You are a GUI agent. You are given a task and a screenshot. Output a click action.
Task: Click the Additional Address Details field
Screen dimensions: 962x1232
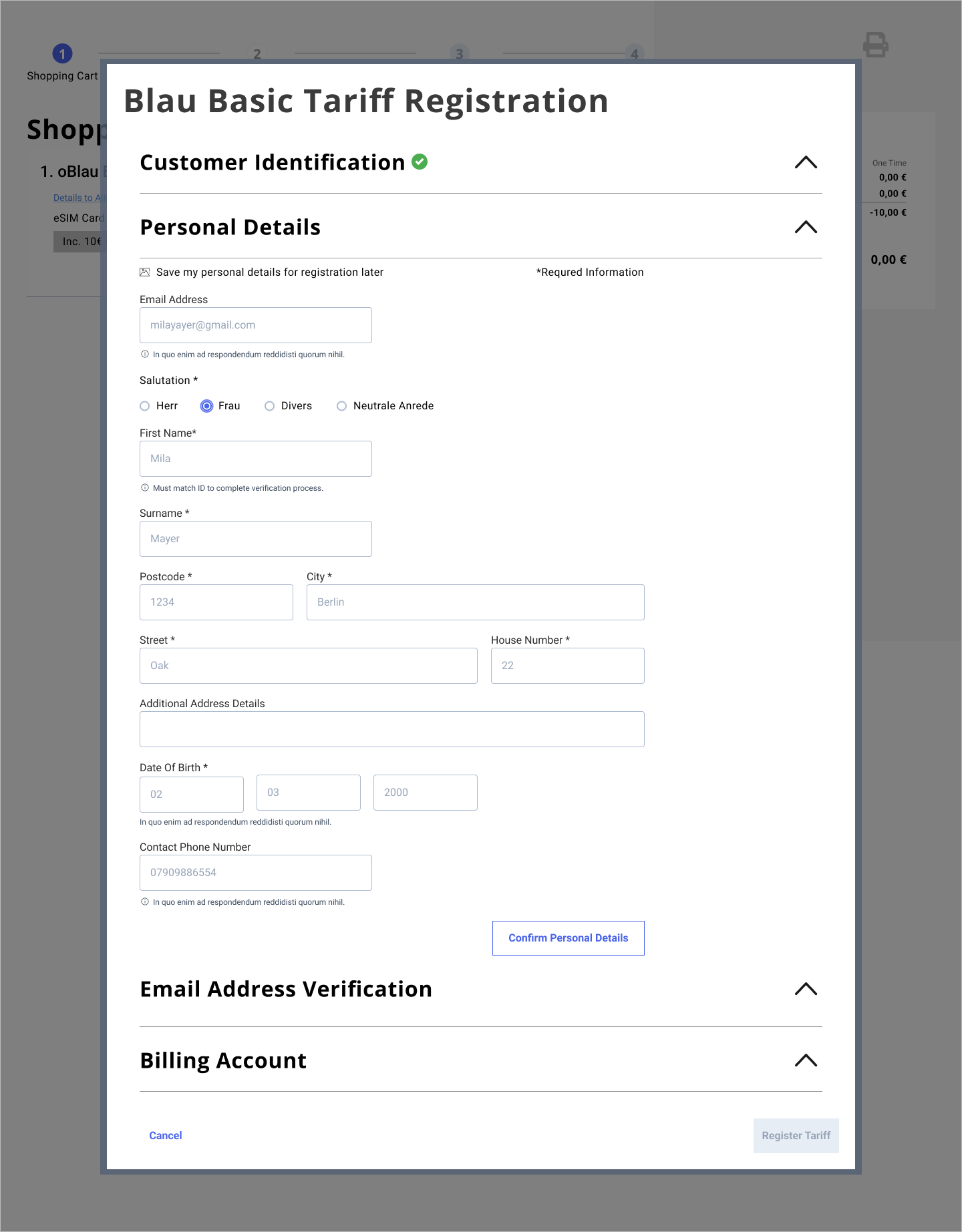[392, 729]
